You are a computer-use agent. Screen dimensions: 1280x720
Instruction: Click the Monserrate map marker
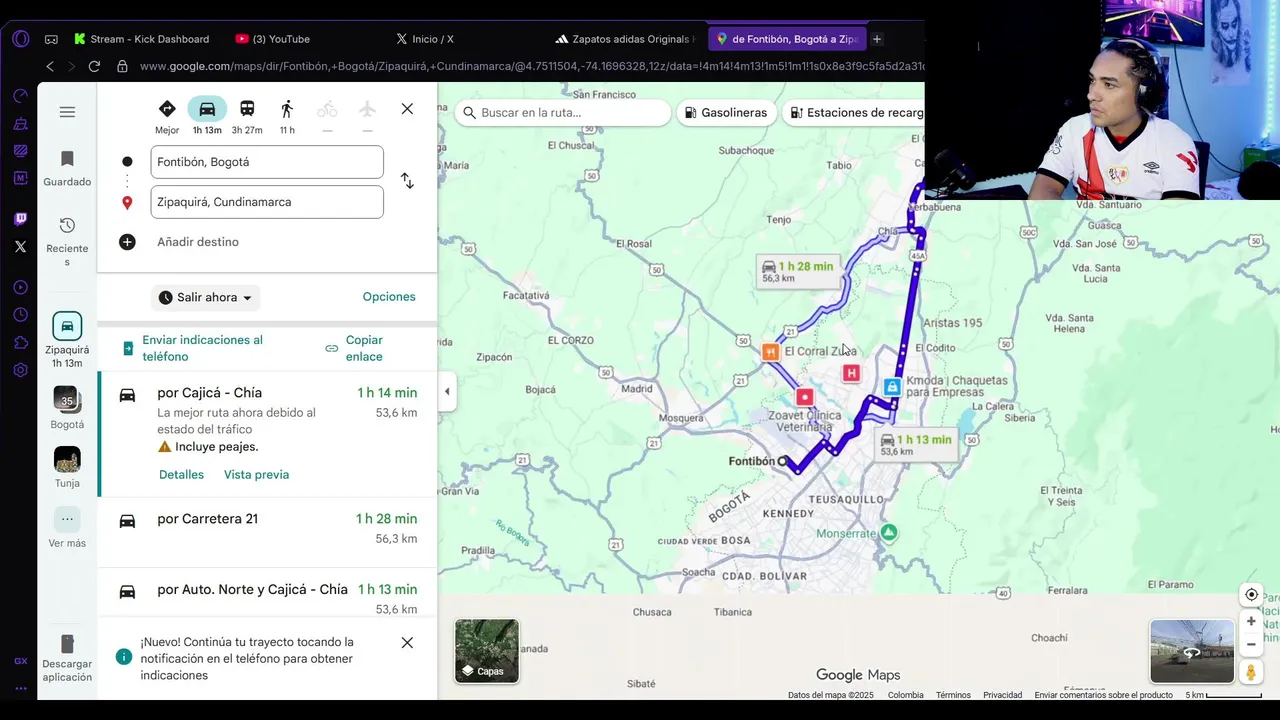coord(889,533)
